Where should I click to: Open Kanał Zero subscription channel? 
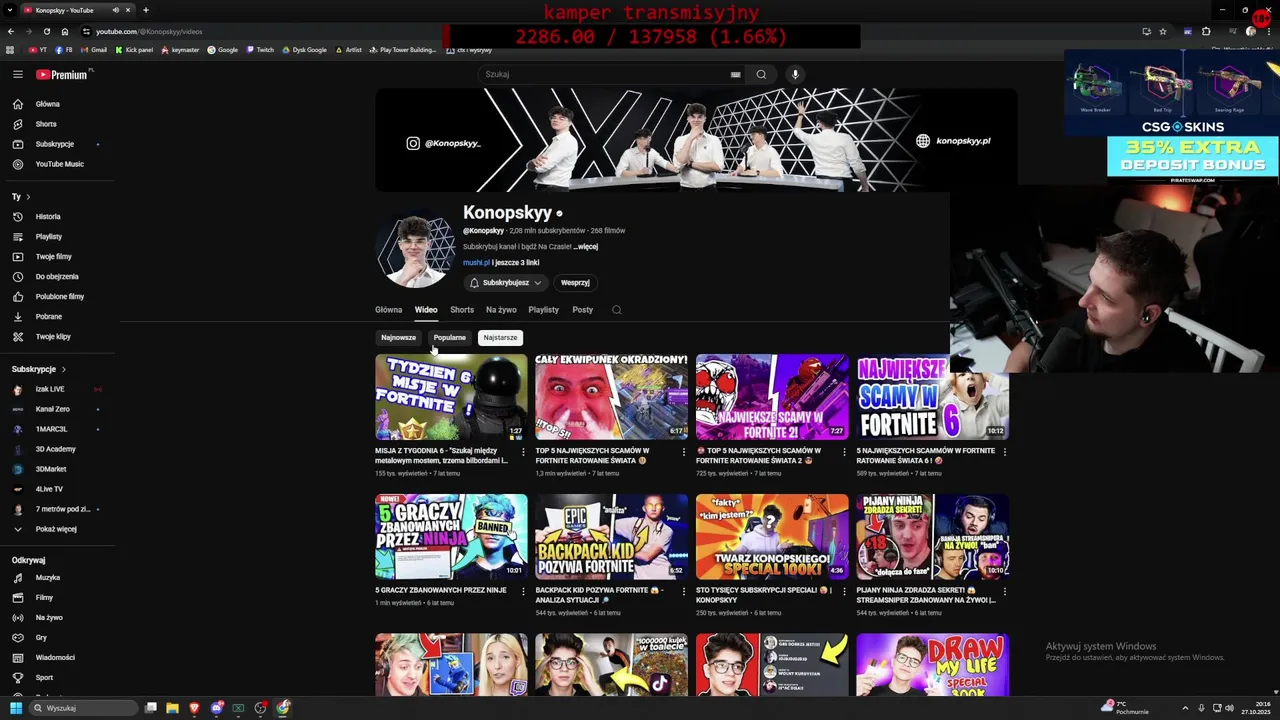click(52, 409)
